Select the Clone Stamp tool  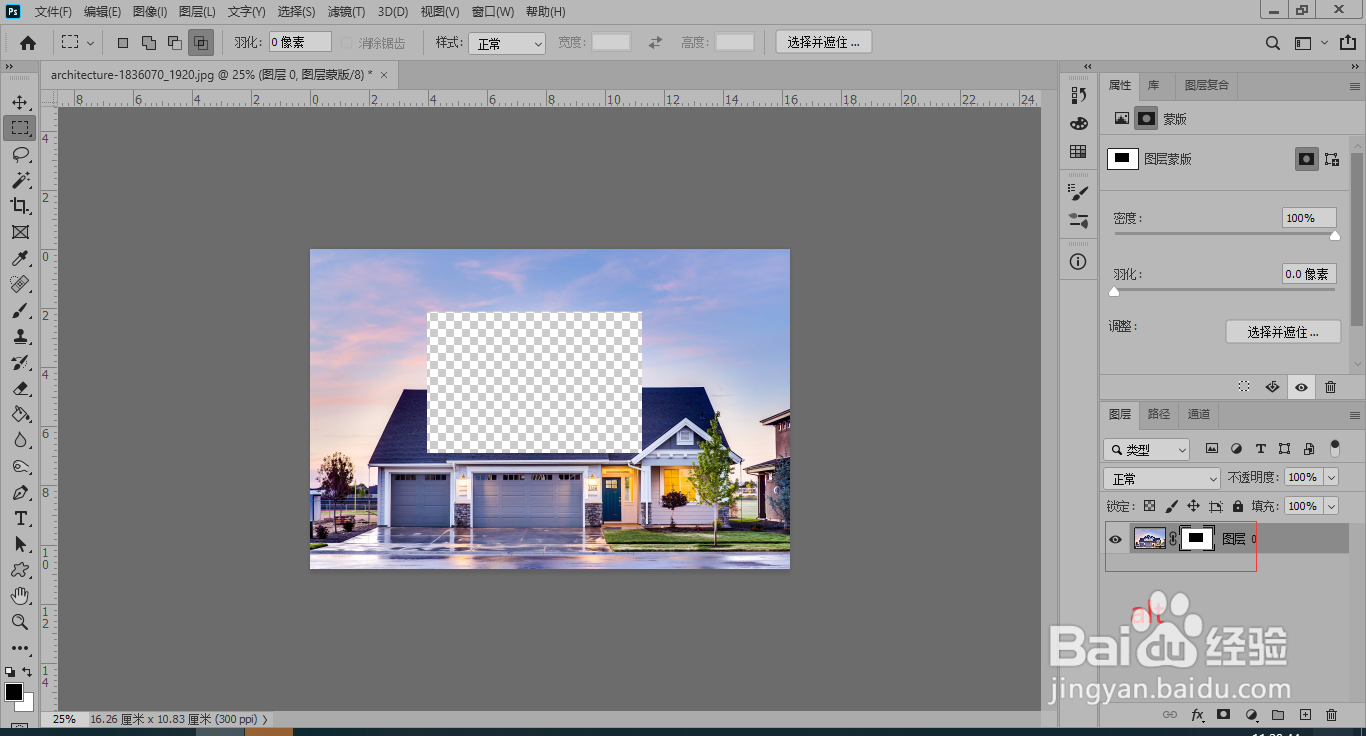pos(20,337)
